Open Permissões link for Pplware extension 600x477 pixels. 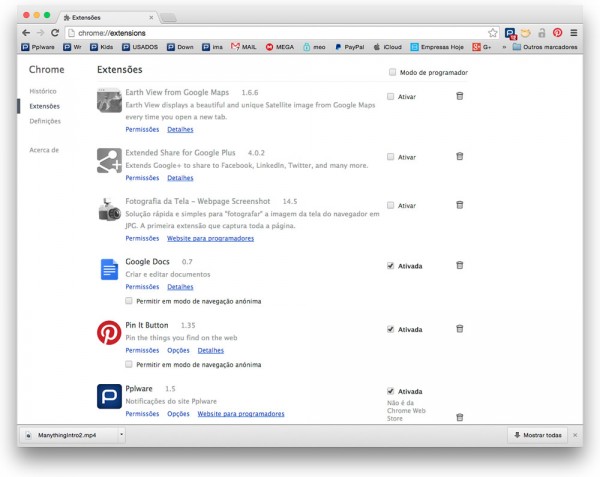[x=142, y=414]
